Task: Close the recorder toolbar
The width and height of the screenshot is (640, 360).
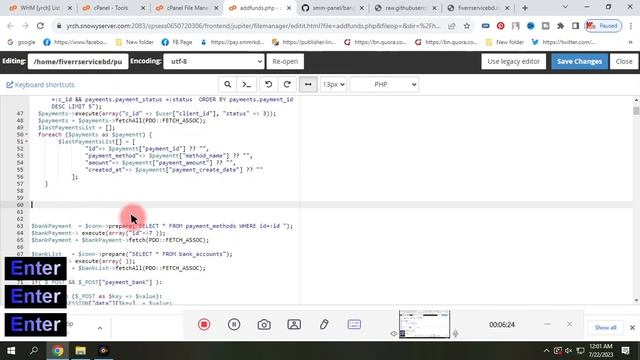Action: pos(569,324)
